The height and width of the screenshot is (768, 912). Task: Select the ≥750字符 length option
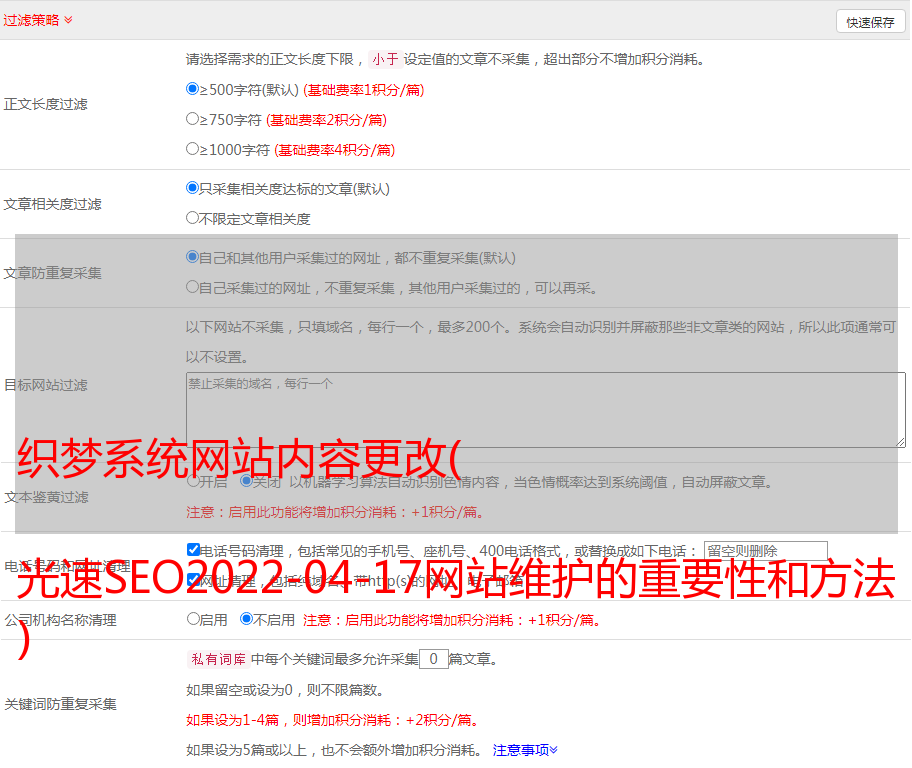pyautogui.click(x=193, y=119)
